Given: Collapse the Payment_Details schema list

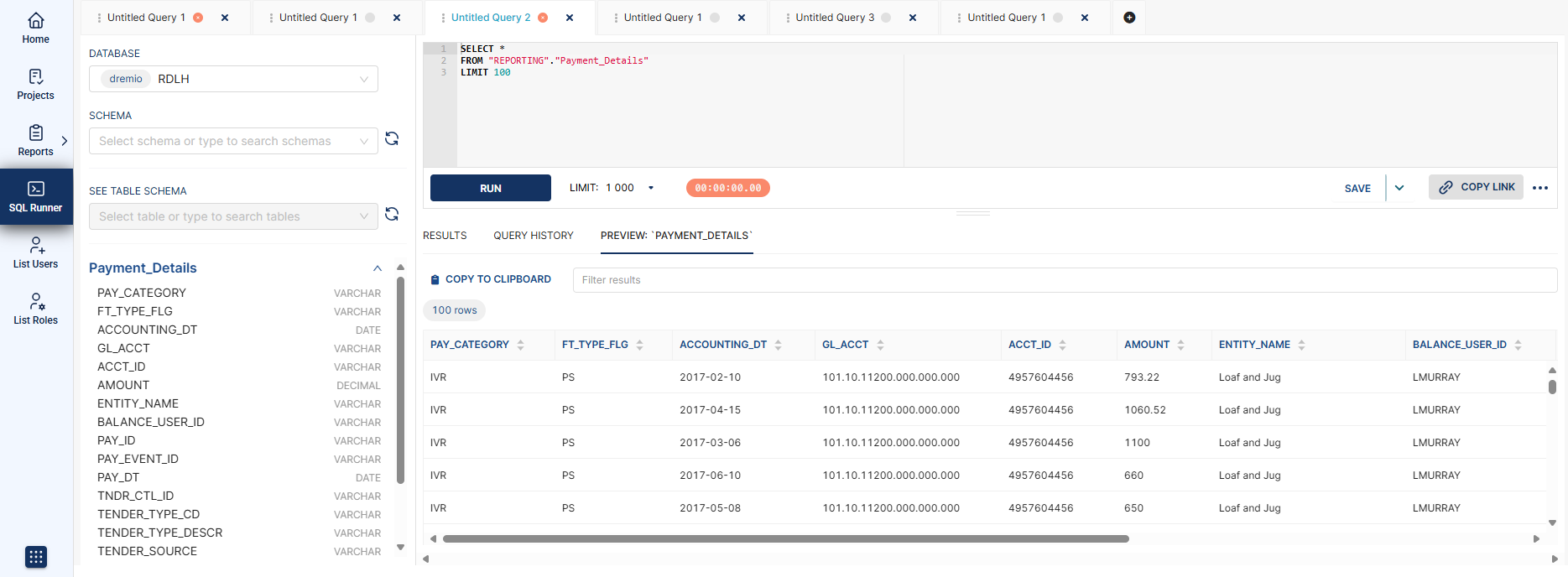Looking at the screenshot, I should coord(378,268).
